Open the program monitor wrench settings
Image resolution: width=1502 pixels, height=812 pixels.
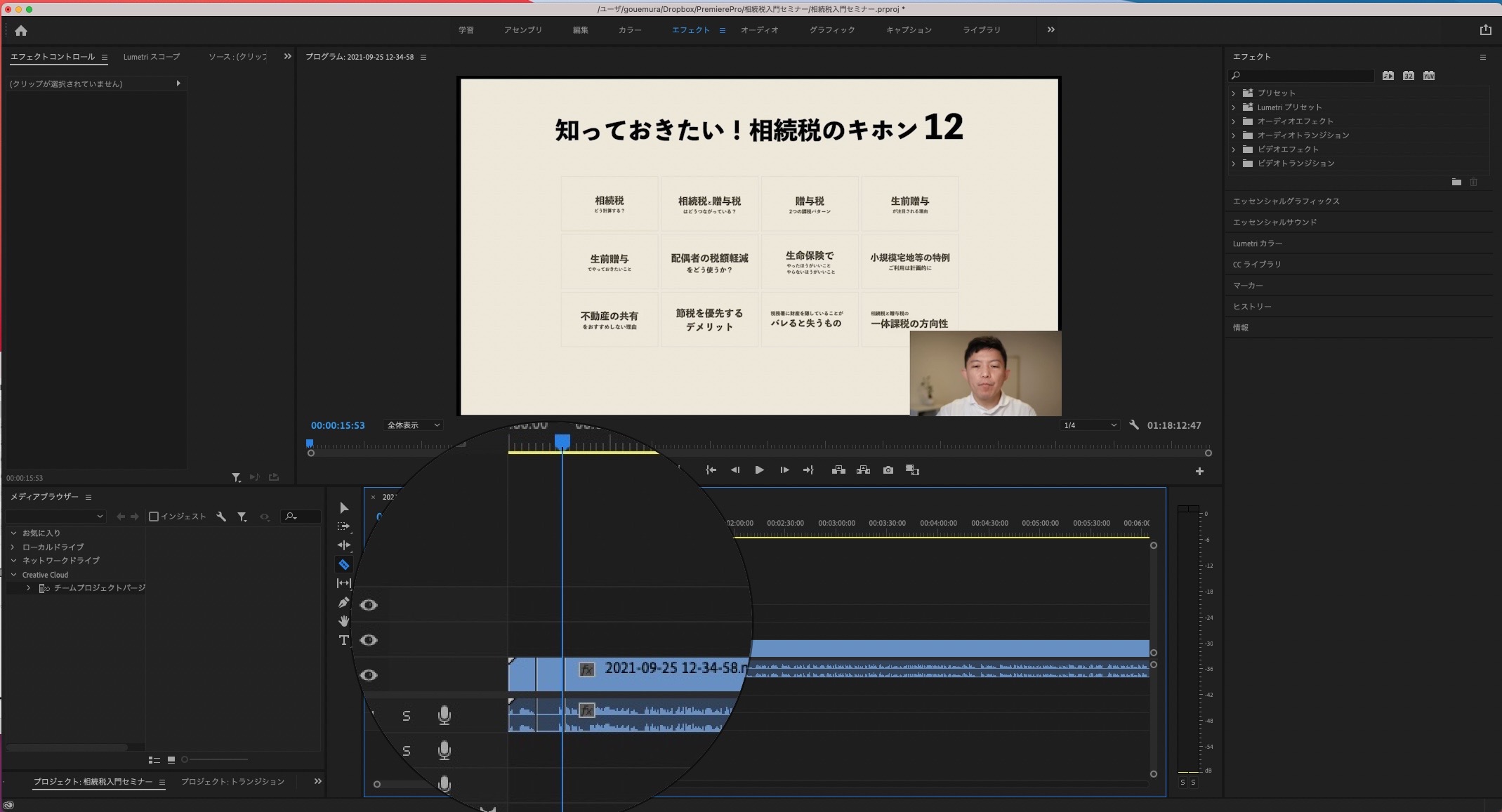tap(1133, 425)
